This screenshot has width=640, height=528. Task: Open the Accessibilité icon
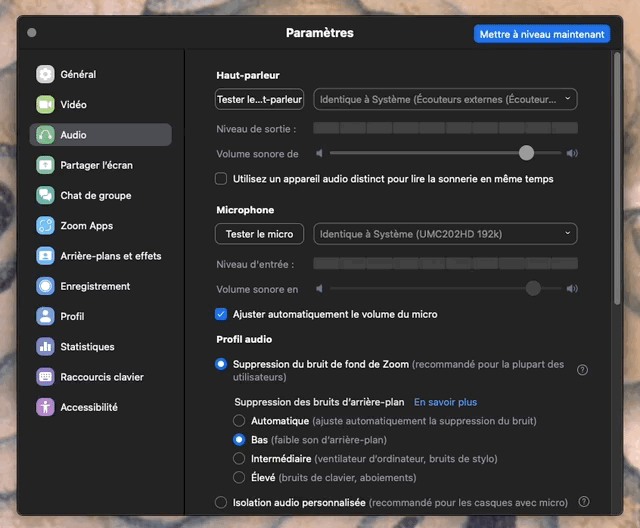[45, 407]
